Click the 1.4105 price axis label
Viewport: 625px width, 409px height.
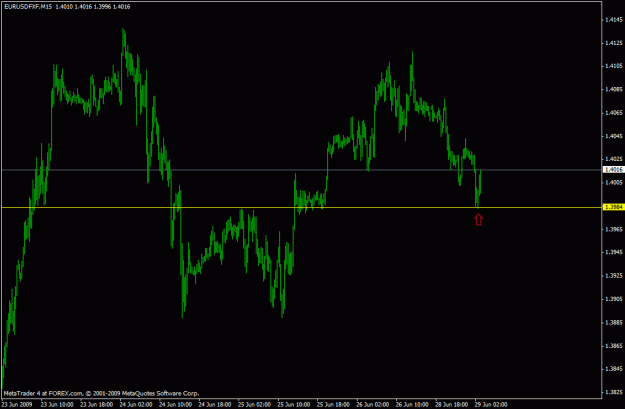(614, 66)
